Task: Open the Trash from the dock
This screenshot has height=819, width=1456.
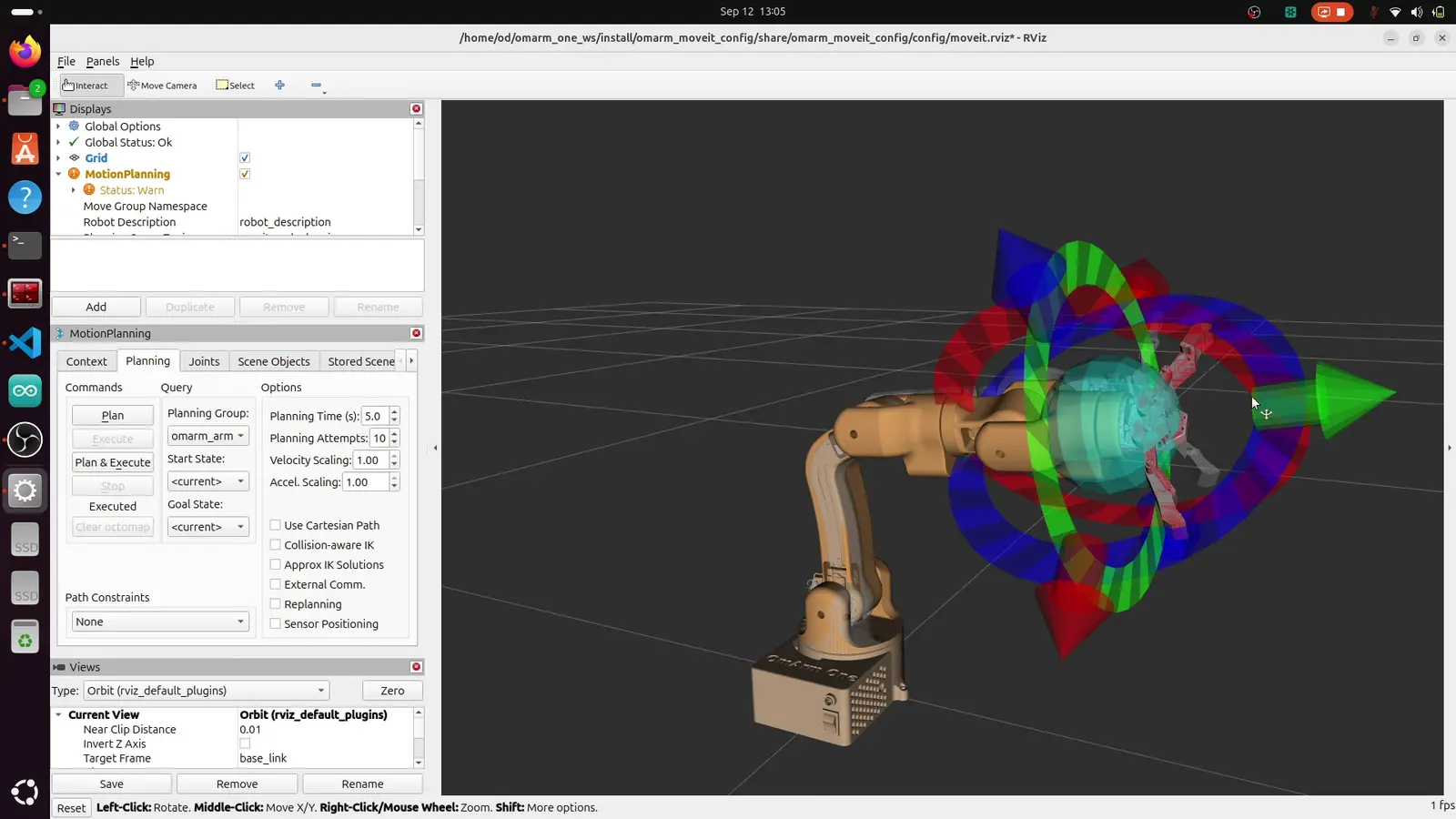Action: click(x=25, y=637)
